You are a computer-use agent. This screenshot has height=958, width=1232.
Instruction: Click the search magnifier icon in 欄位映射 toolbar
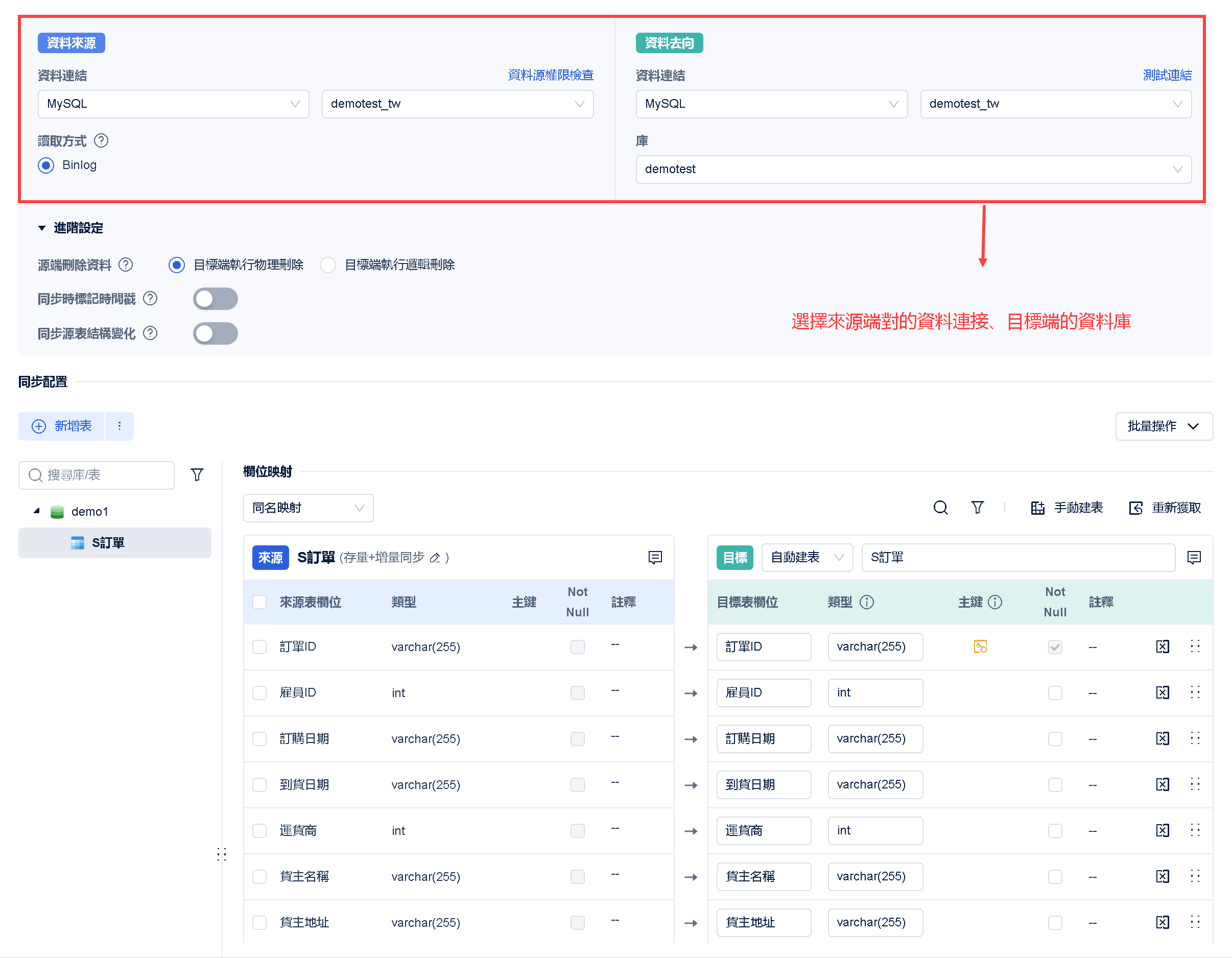click(x=940, y=508)
